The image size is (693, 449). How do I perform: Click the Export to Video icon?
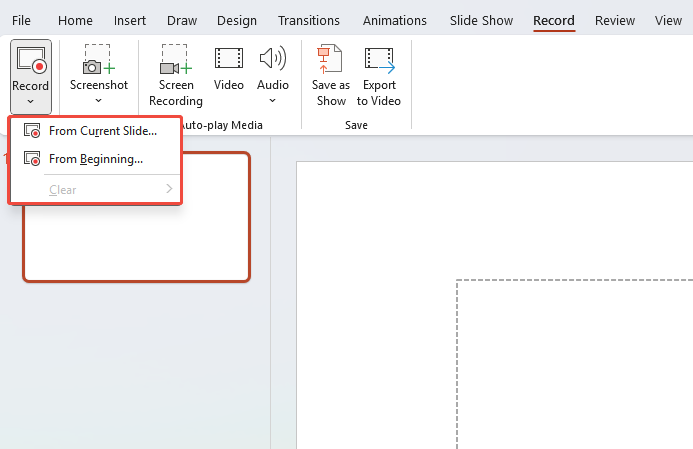[x=379, y=62]
